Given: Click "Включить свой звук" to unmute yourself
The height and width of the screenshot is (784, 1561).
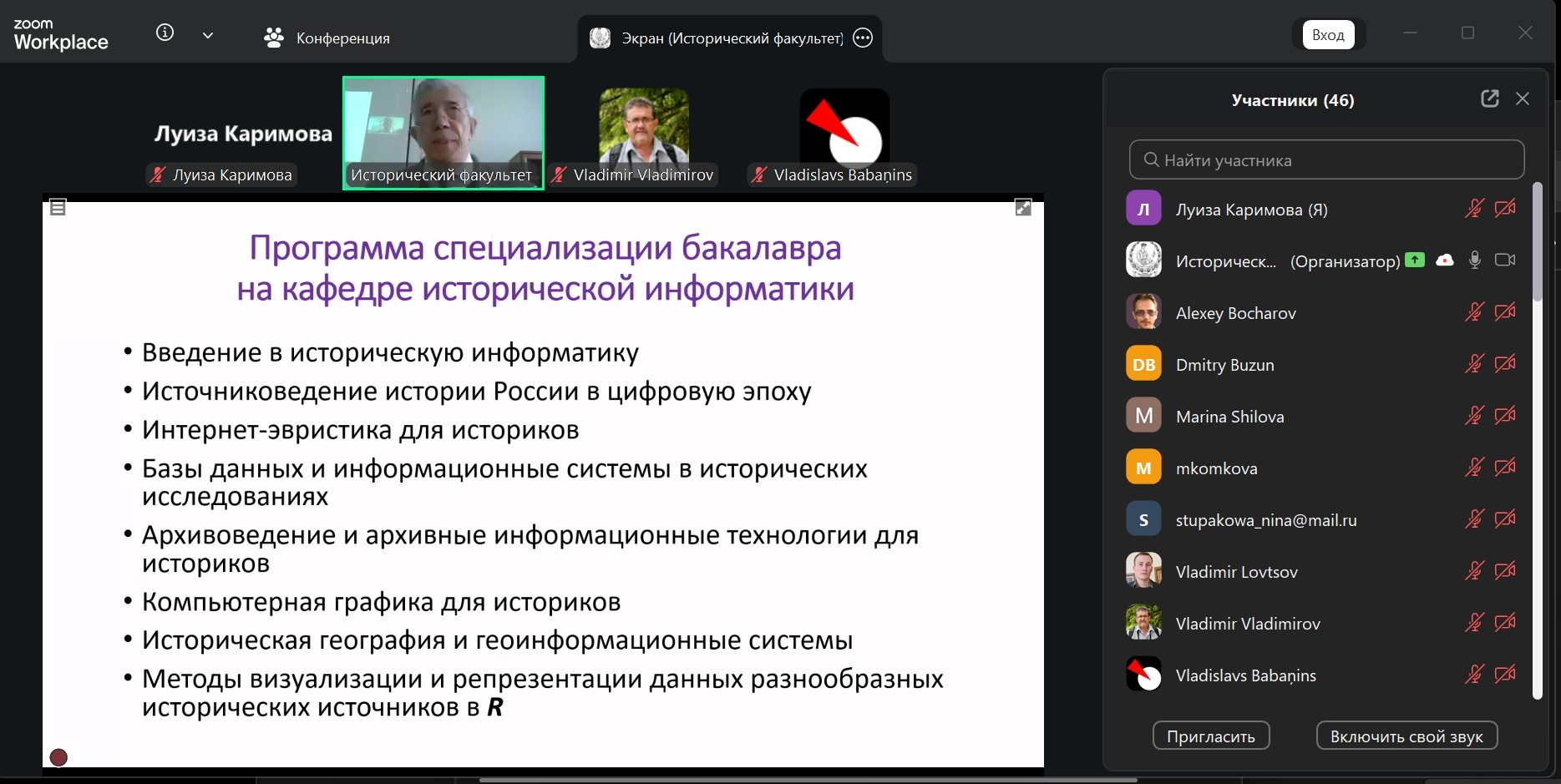Looking at the screenshot, I should [1406, 736].
